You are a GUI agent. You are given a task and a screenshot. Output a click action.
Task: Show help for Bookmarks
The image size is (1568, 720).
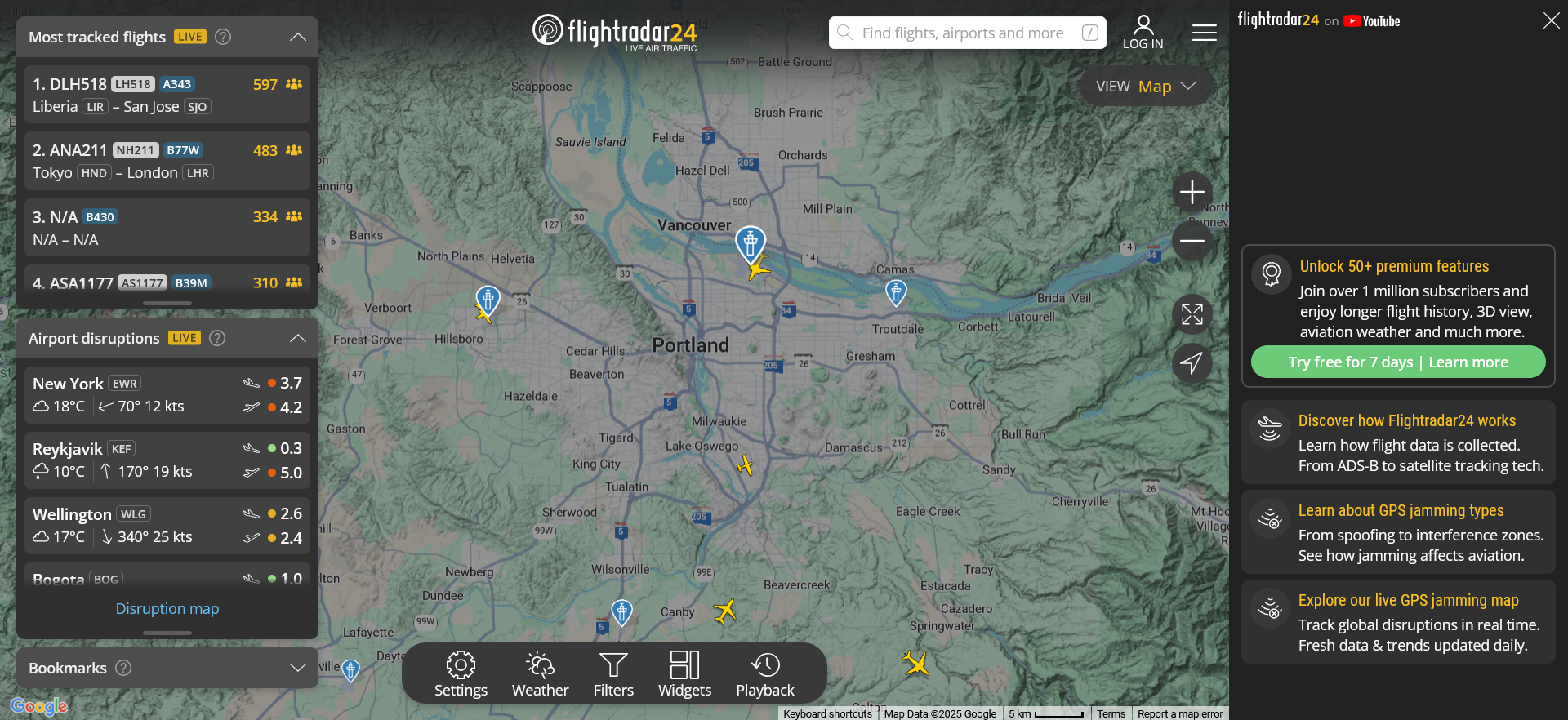(123, 668)
